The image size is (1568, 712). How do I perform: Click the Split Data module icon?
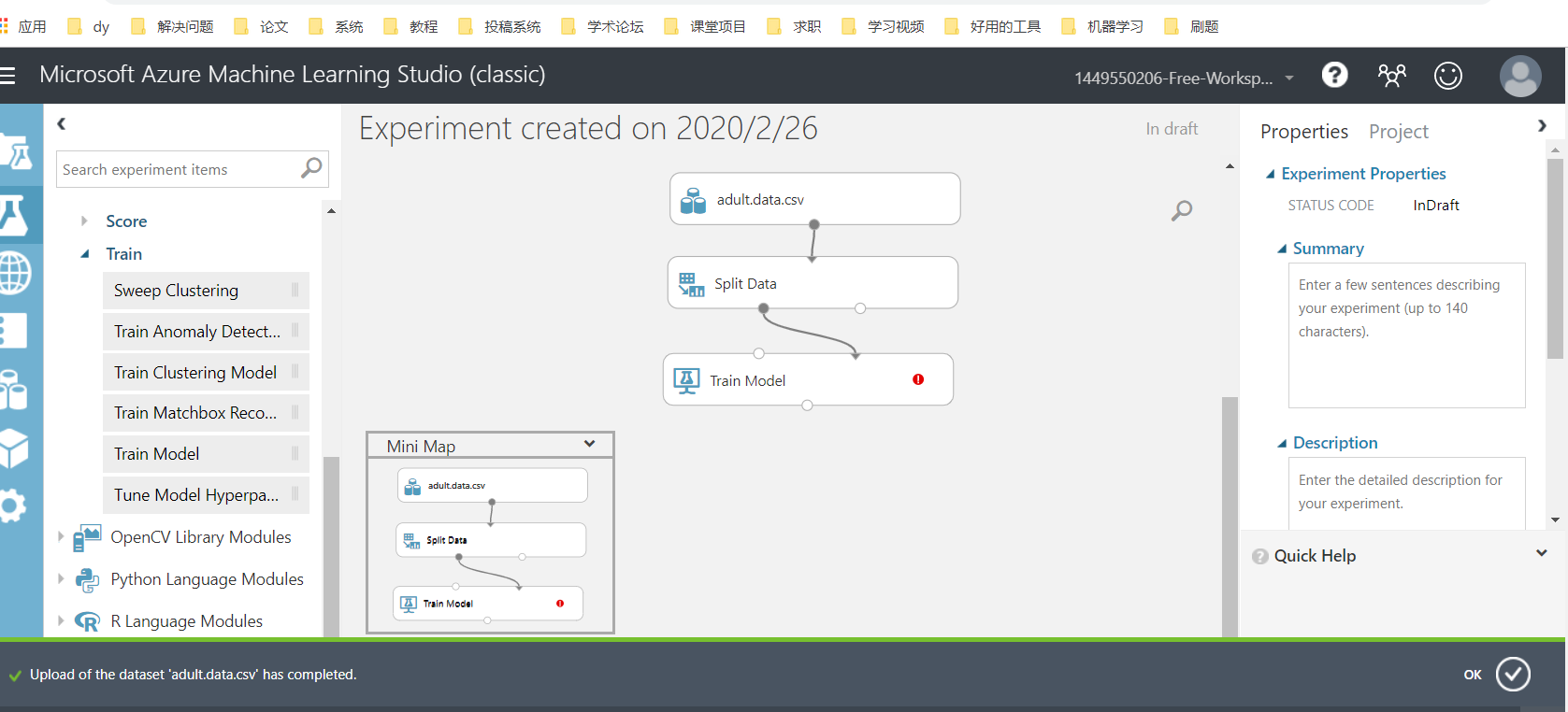pos(691,284)
